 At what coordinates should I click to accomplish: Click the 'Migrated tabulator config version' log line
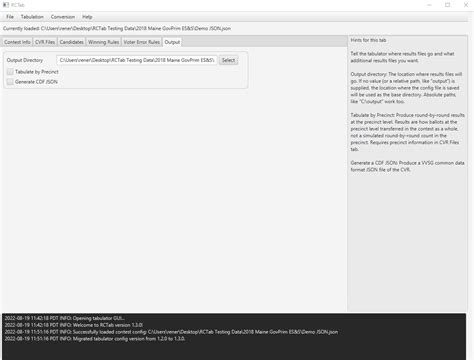click(95, 339)
